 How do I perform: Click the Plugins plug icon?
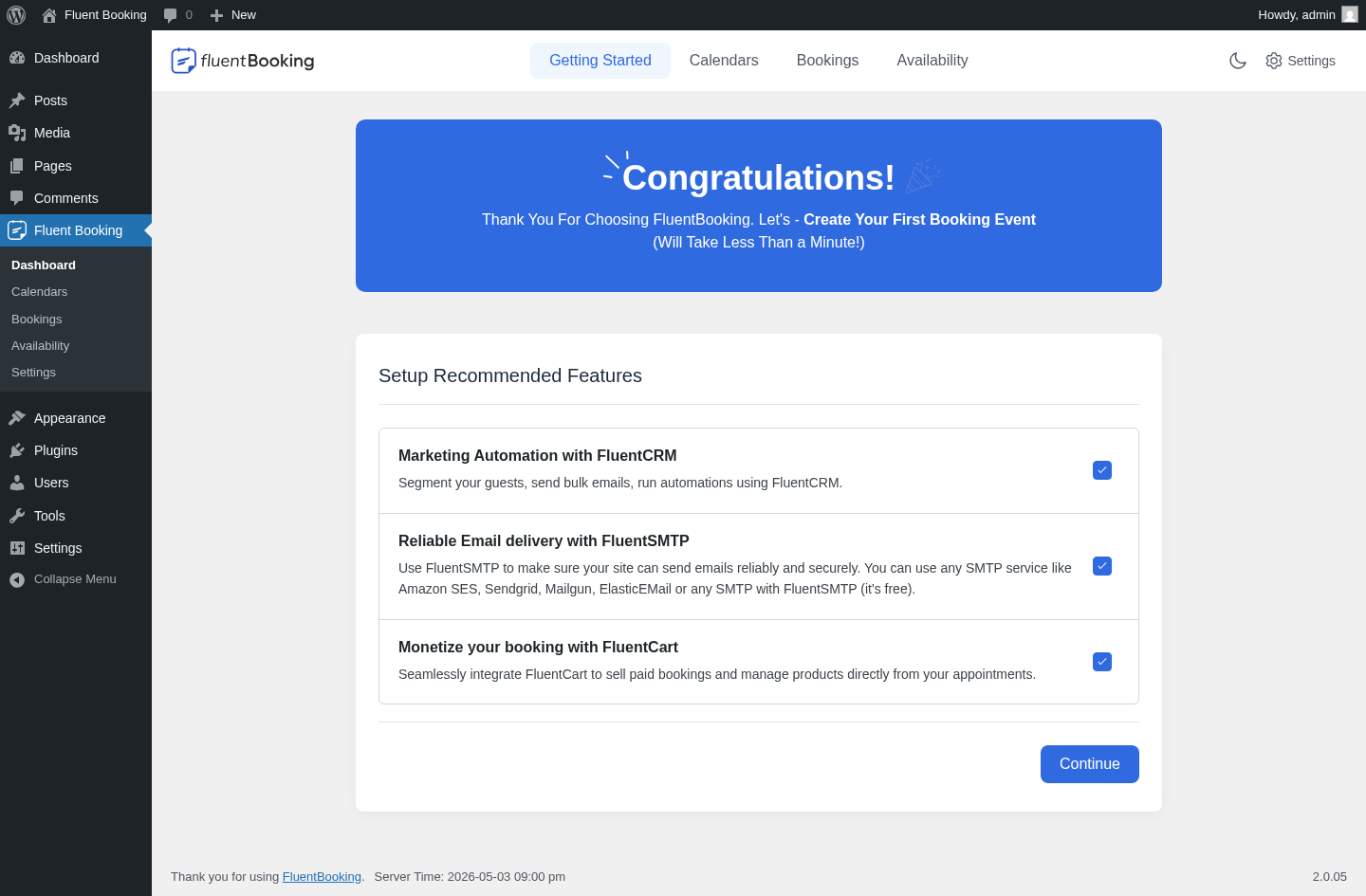17,450
